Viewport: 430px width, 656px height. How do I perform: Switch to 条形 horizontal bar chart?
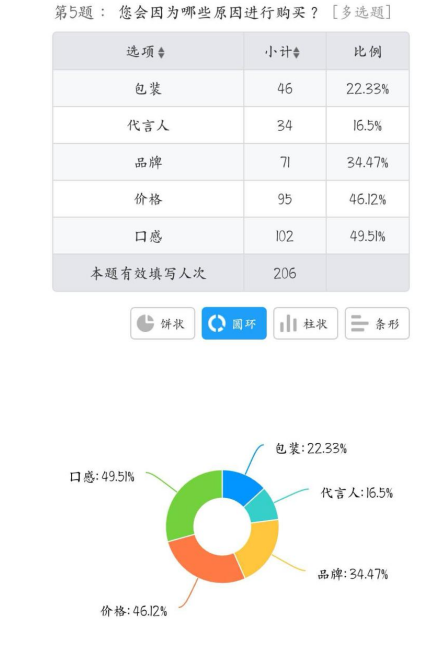pyautogui.click(x=377, y=323)
